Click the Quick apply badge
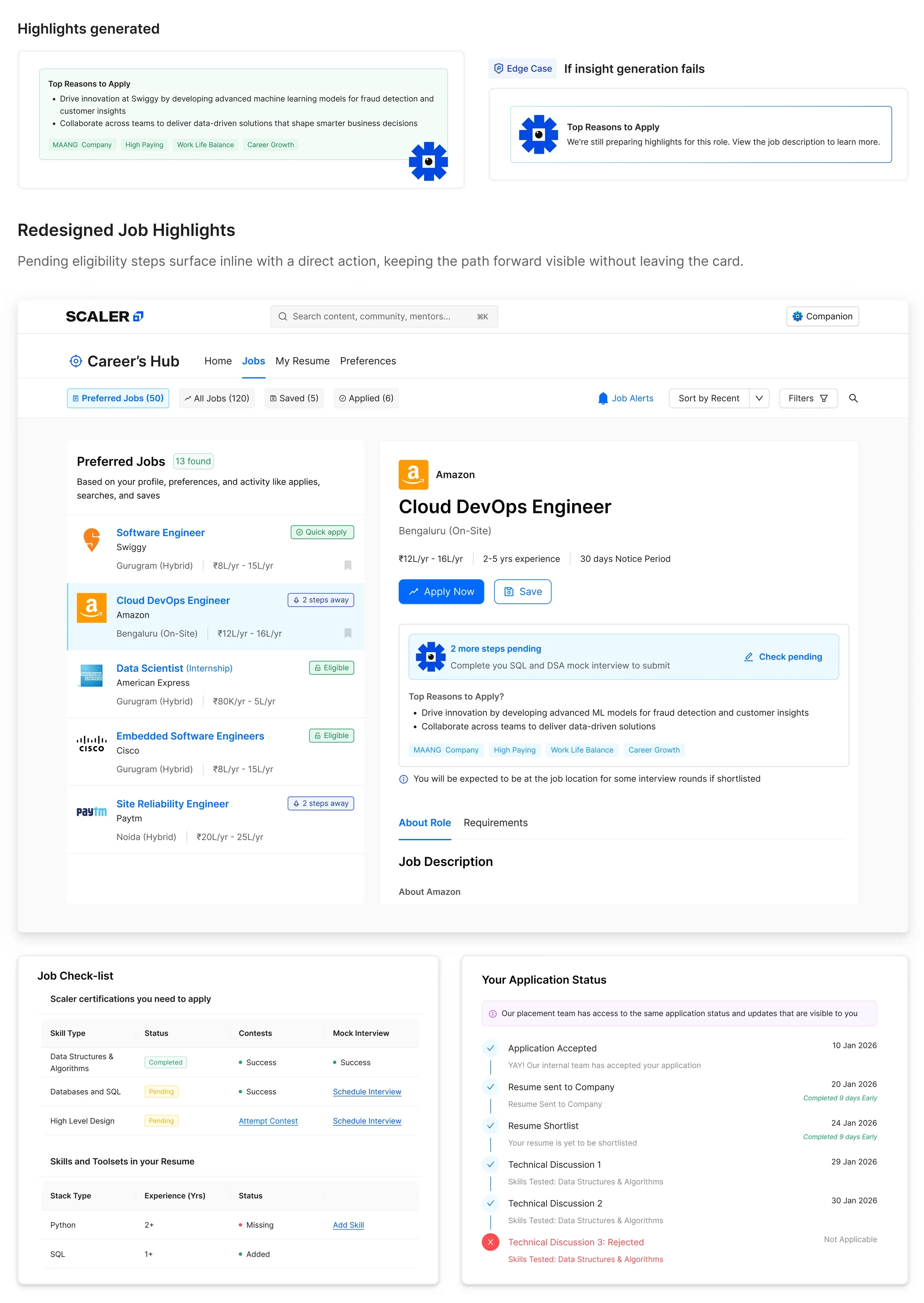Viewport: 924px width, 1303px height. 322,532
